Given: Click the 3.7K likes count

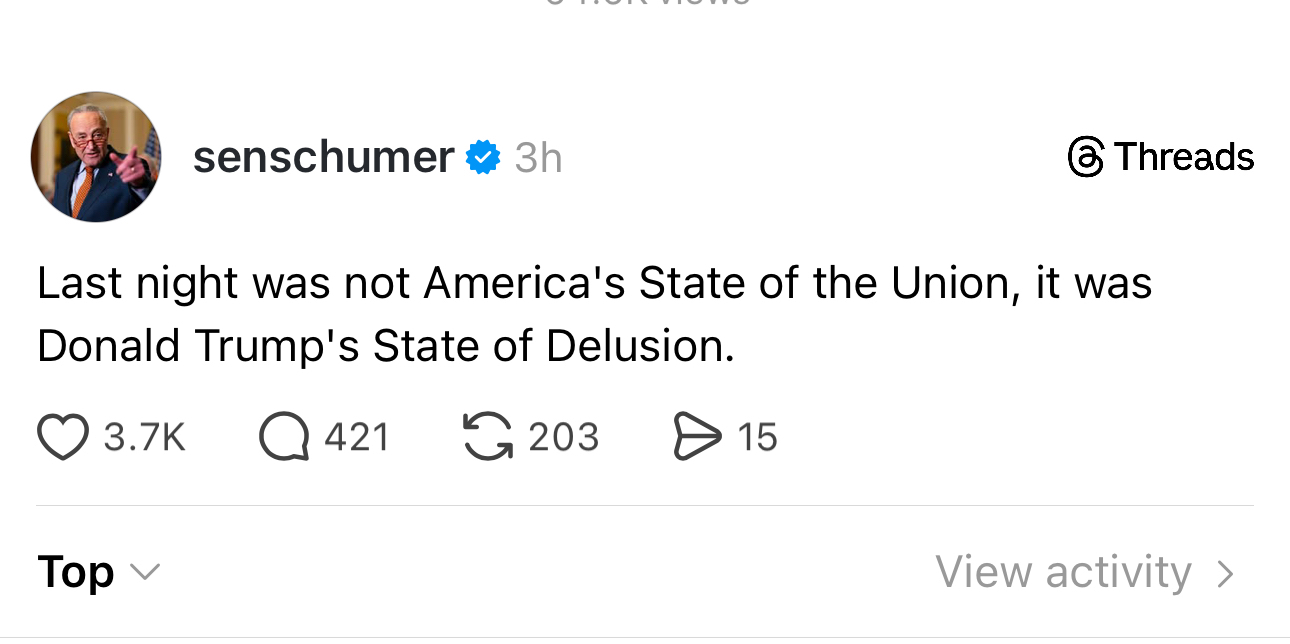Looking at the screenshot, I should click(145, 438).
